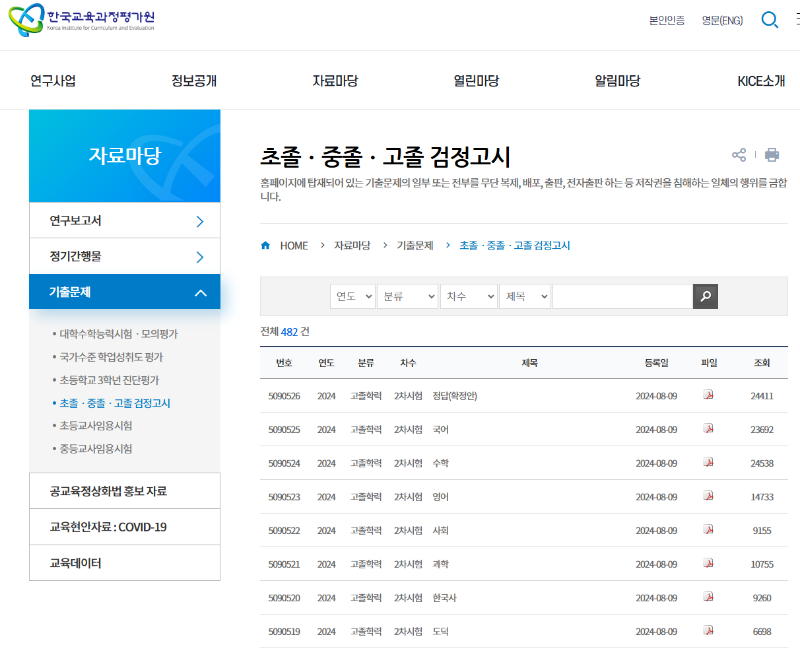The width and height of the screenshot is (800, 651).
Task: Expand the 정기간행물 sidebar section
Action: [x=124, y=256]
